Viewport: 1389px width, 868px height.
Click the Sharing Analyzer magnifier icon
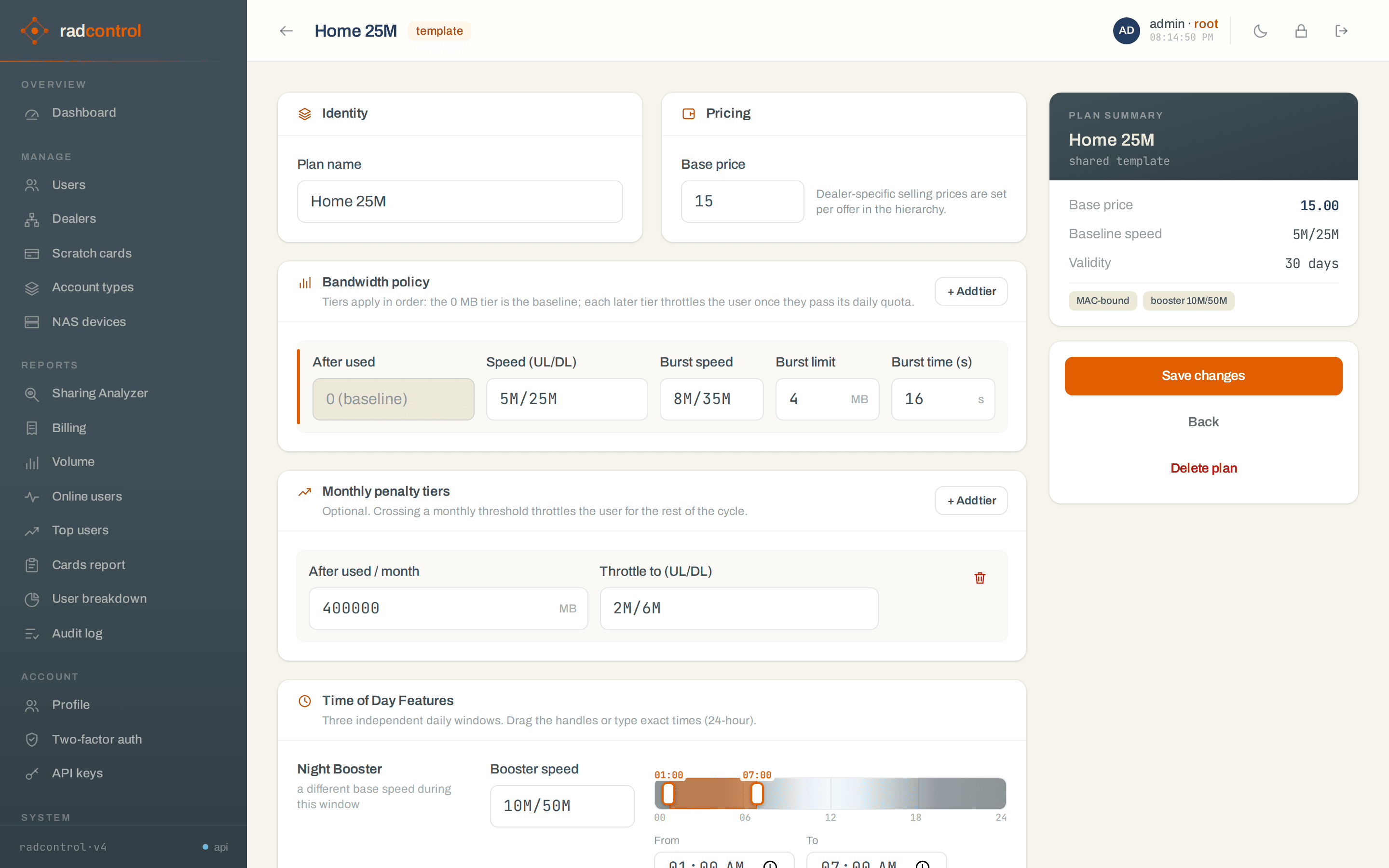click(x=32, y=394)
